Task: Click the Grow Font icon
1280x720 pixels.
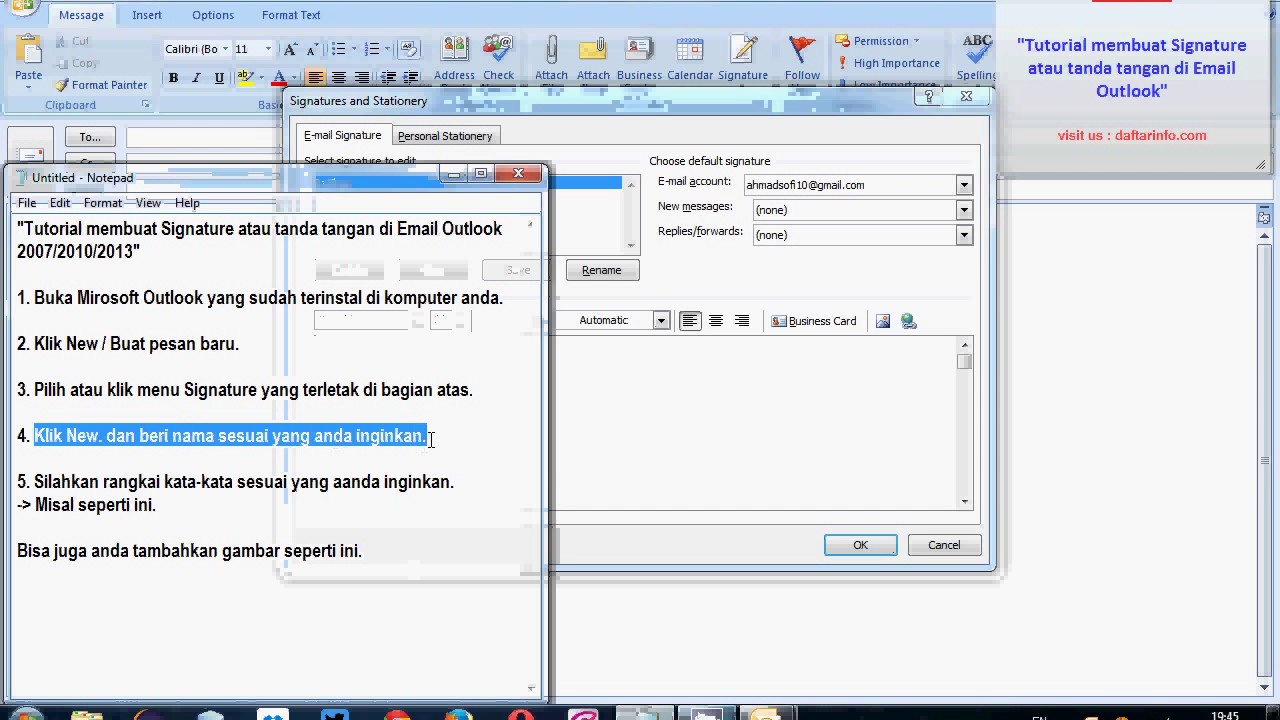Action: 290,49
